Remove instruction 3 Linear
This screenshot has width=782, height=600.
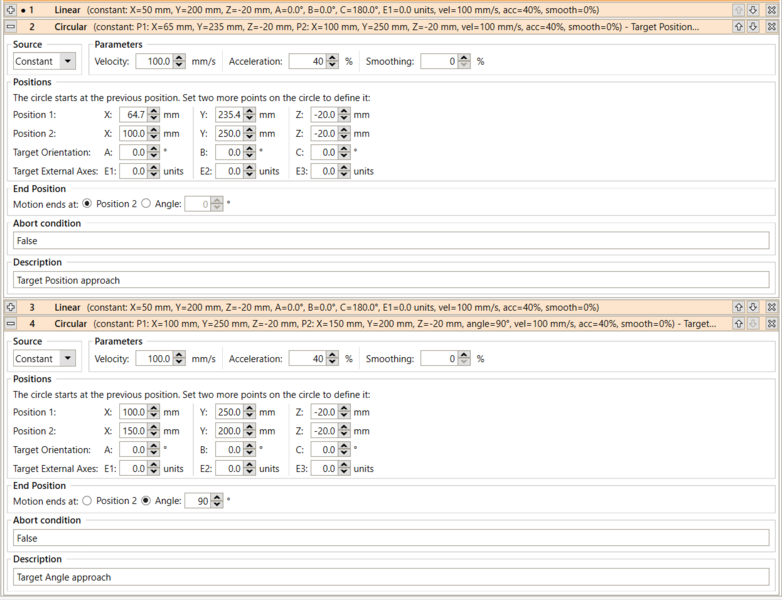point(771,307)
